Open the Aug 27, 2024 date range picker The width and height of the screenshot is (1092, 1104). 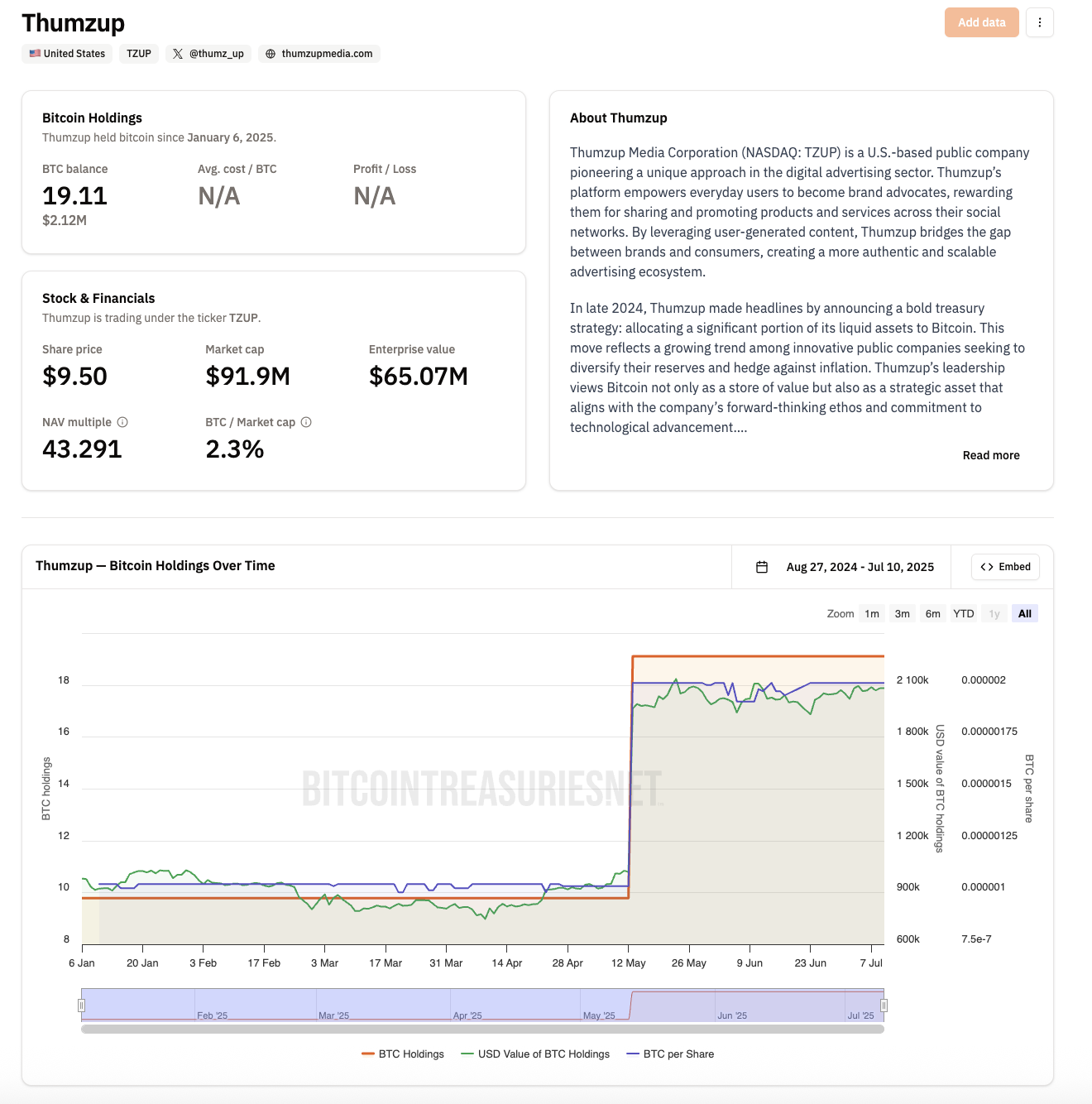[x=860, y=567]
